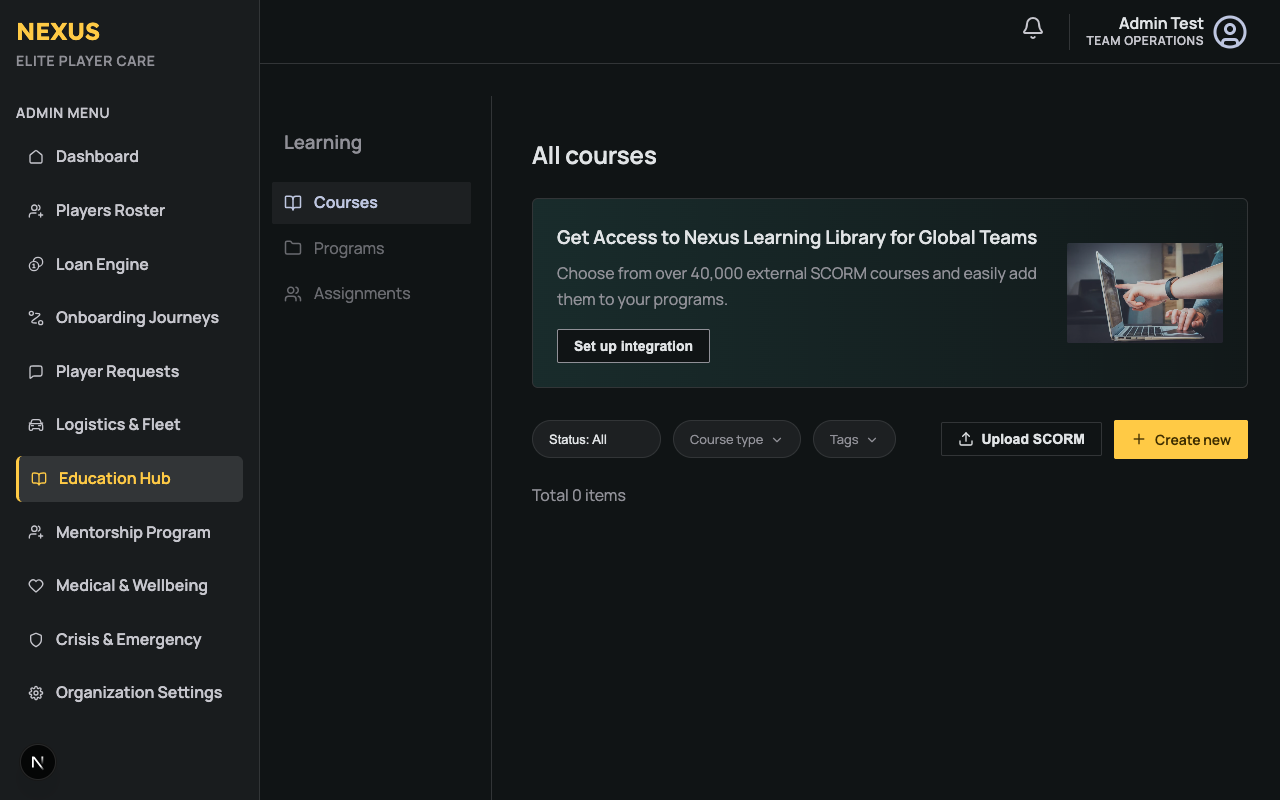Click the Get Access to Nexus Learning Library title
1280x800 pixels.
[x=797, y=238]
